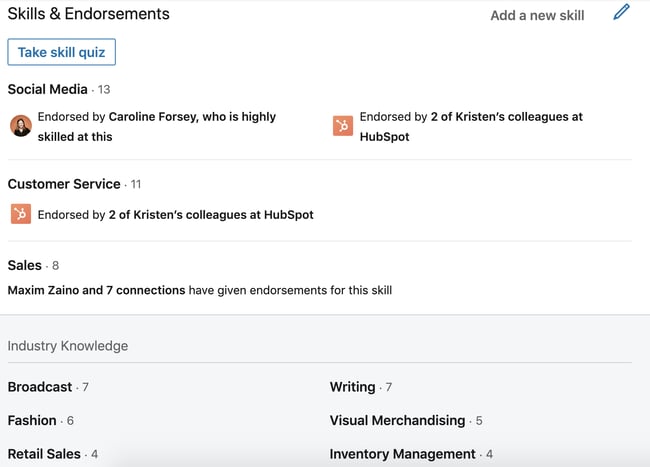Open the Social Media skill
The height and width of the screenshot is (467, 650).
48,89
